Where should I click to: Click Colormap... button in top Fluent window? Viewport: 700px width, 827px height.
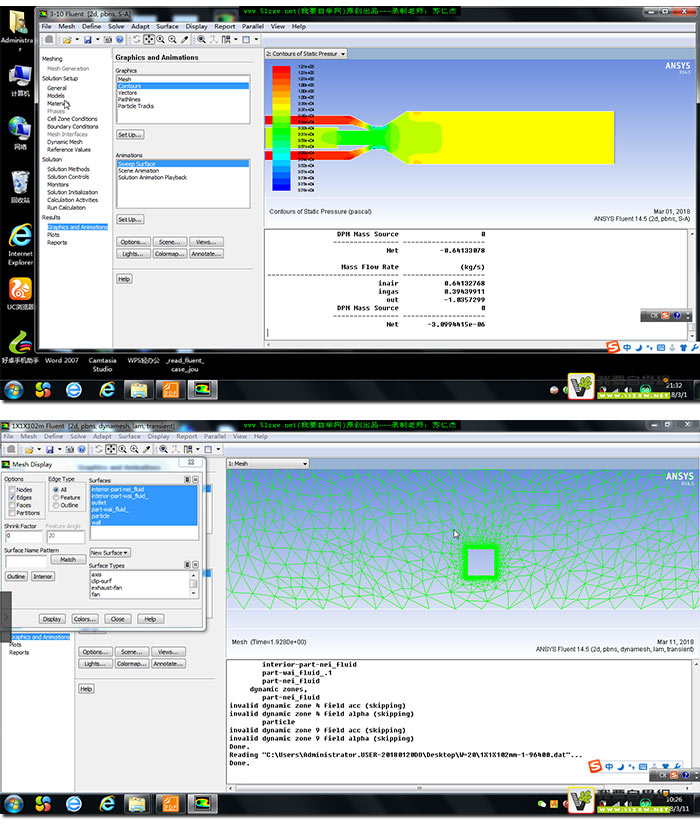pyautogui.click(x=169, y=254)
